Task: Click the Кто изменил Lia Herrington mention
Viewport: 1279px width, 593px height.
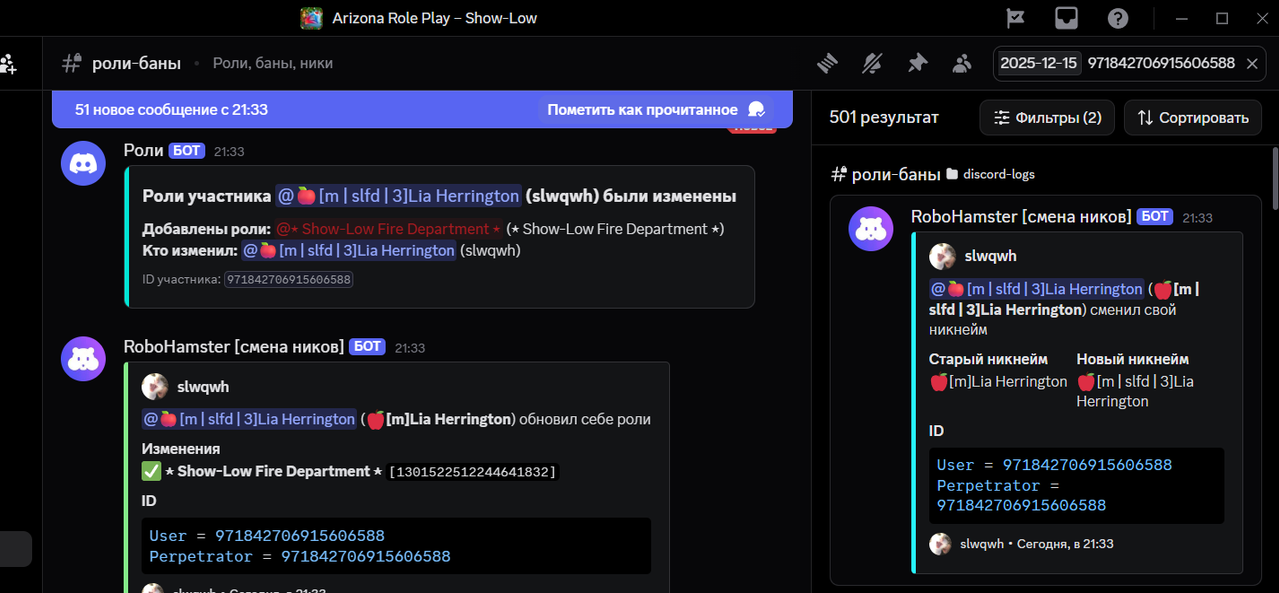Action: [349, 251]
